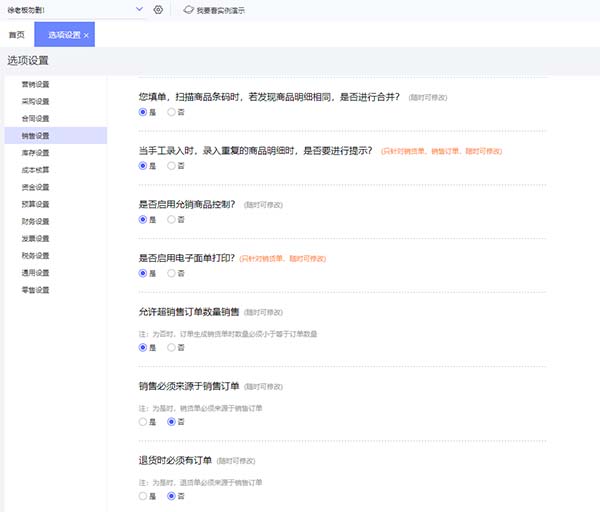
Task: Select the 选项设置 tab
Action: click(x=63, y=35)
